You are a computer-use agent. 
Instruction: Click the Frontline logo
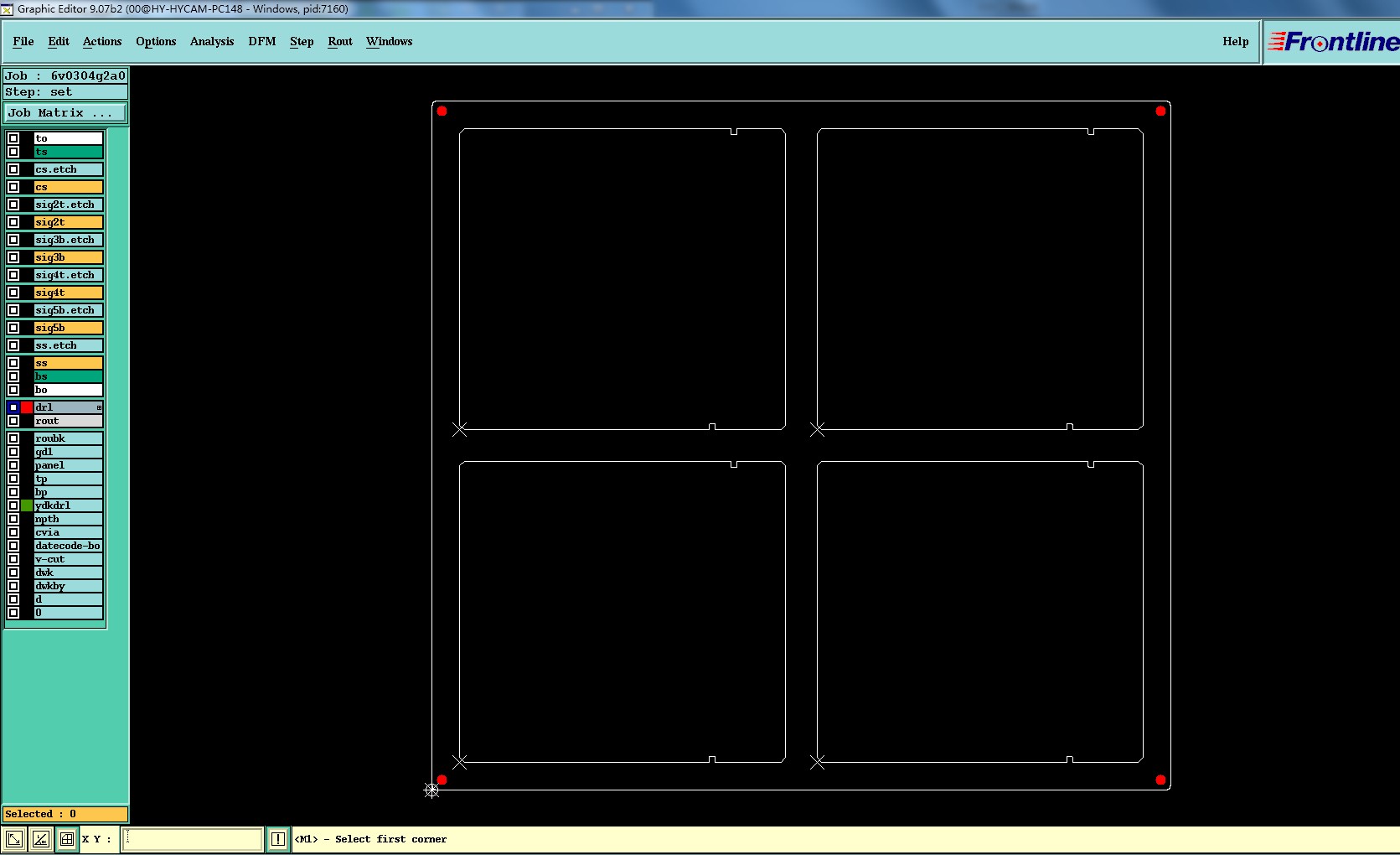point(1332,42)
